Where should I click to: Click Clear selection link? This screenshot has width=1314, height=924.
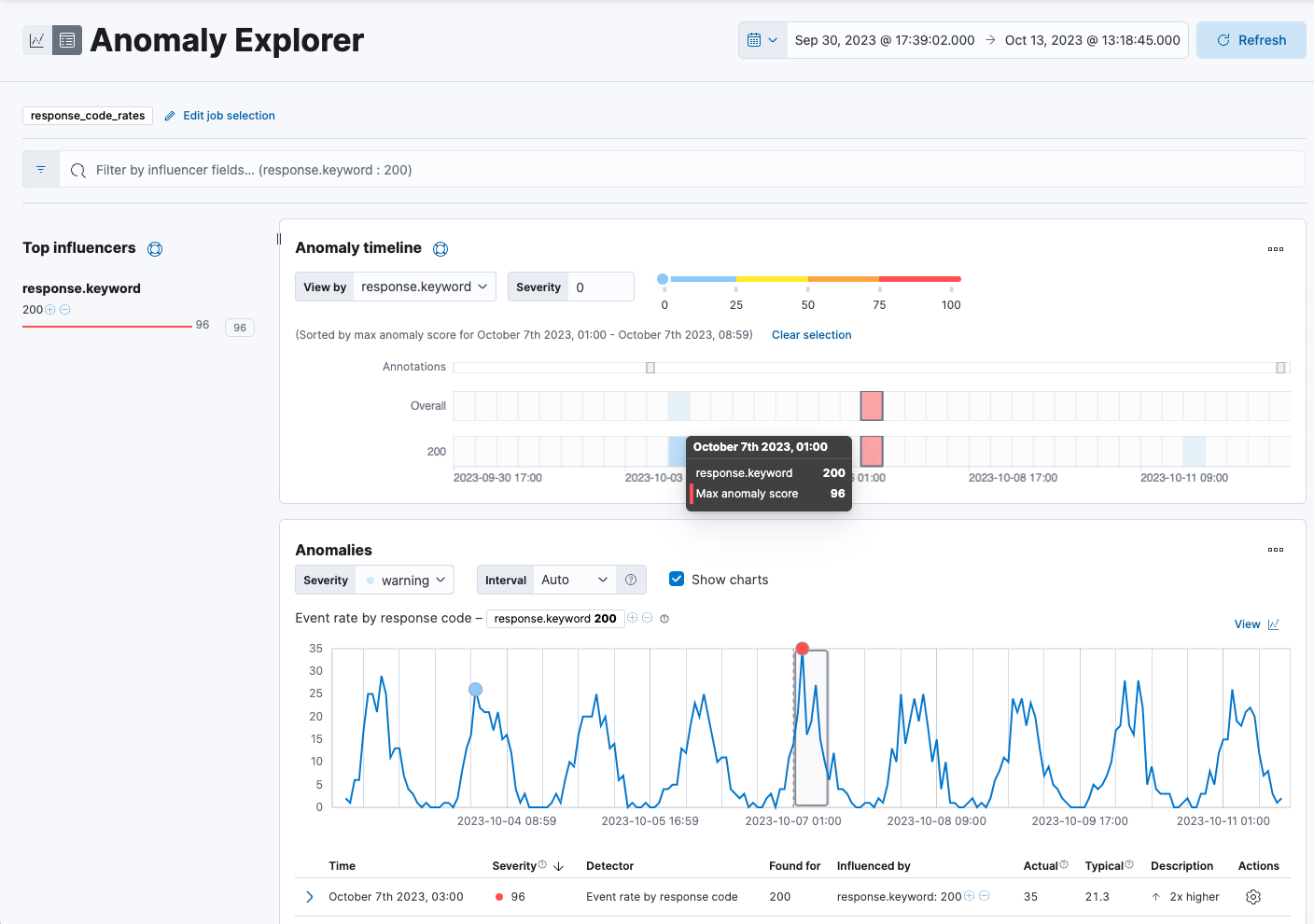(x=811, y=335)
